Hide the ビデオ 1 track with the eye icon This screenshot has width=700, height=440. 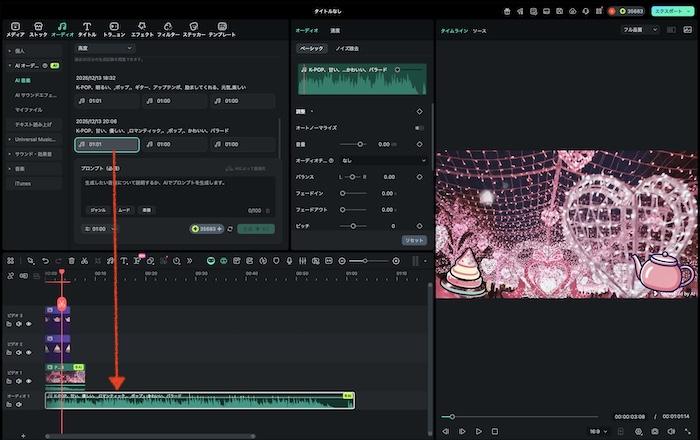point(29,381)
